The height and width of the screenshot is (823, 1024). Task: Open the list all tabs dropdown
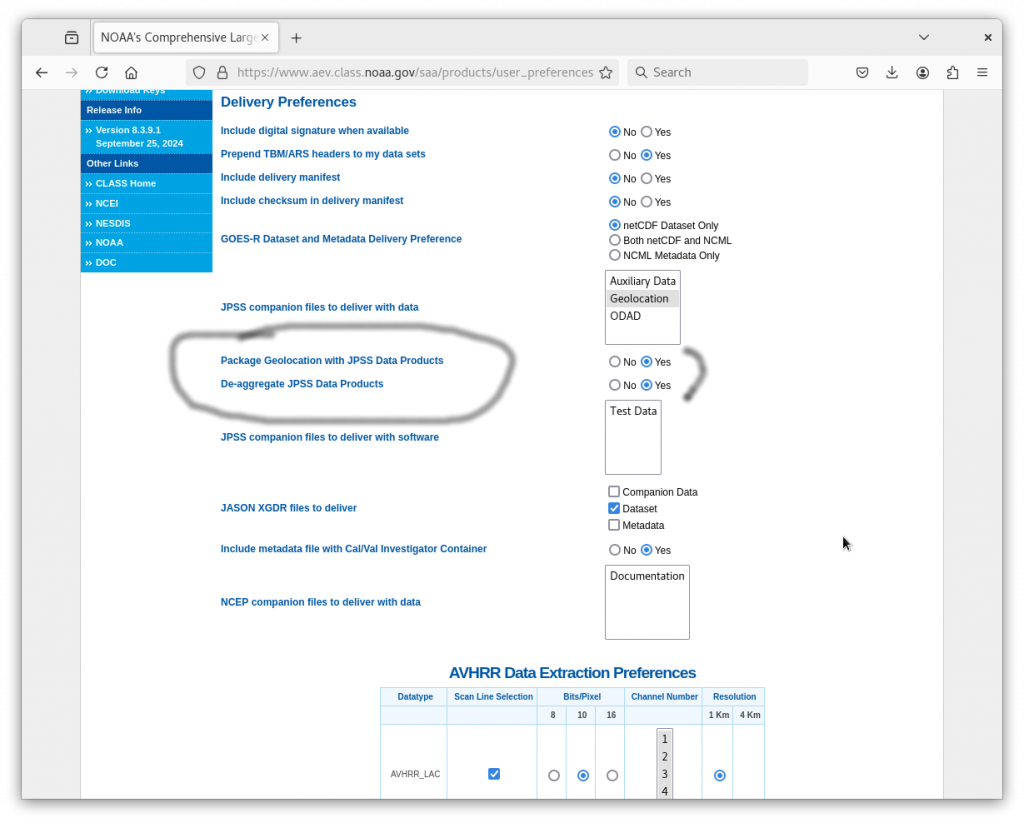tap(923, 37)
